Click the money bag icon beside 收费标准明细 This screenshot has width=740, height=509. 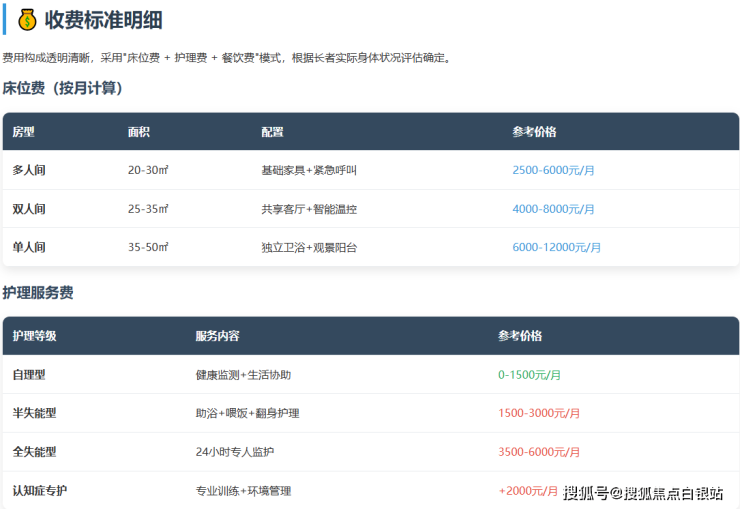point(27,20)
